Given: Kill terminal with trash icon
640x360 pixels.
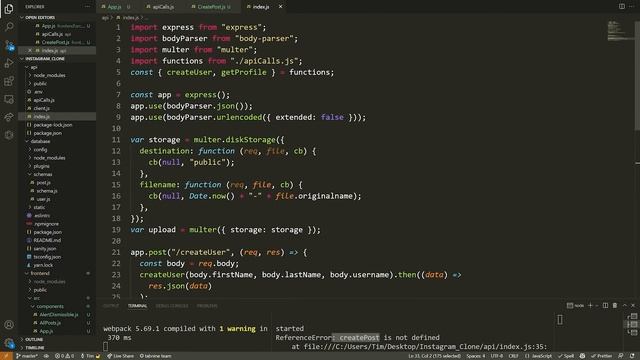Looking at the screenshot, I should coord(615,305).
